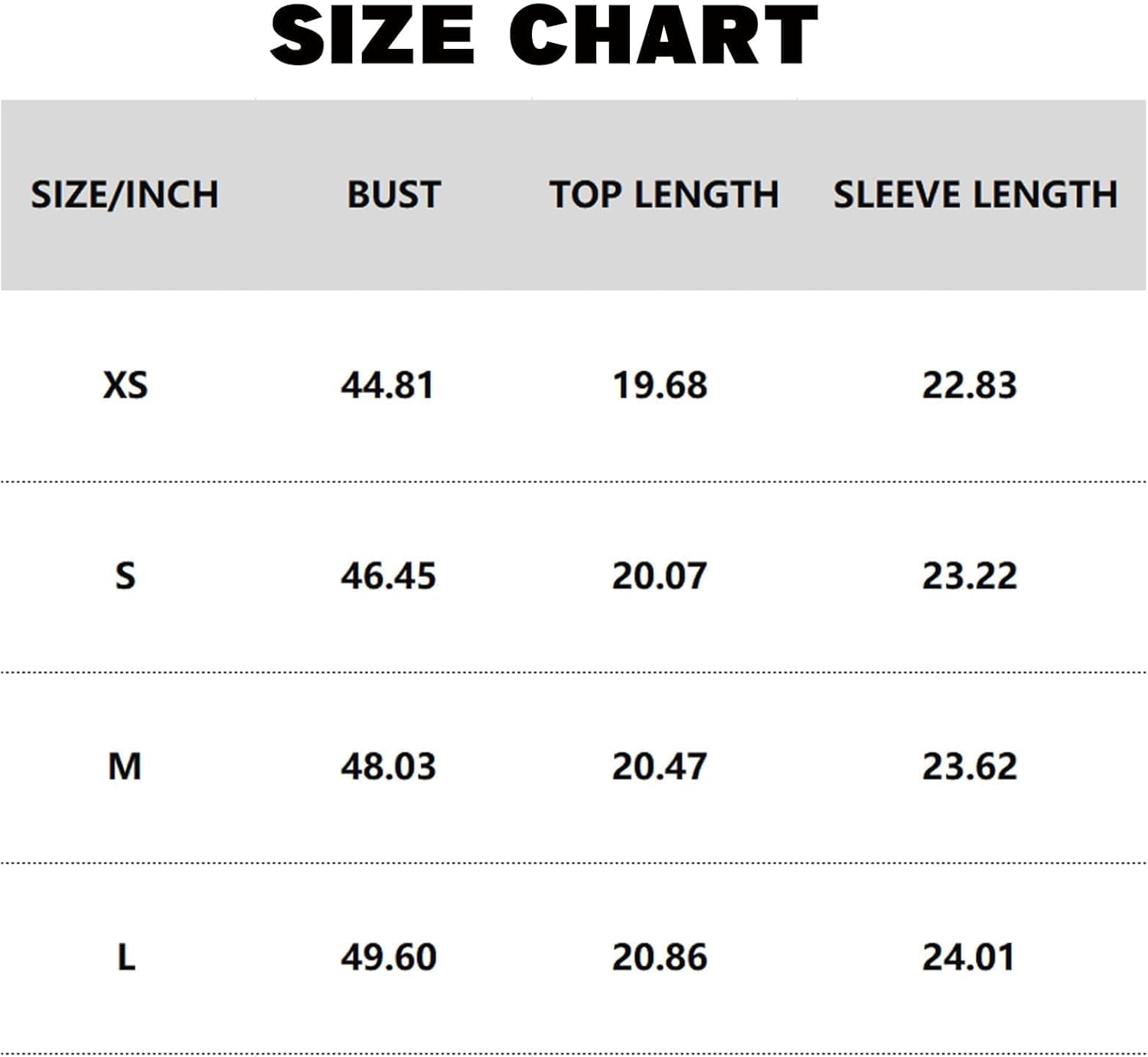Click the L sleeve length 24.01
The width and height of the screenshot is (1148, 1057).
968,957
